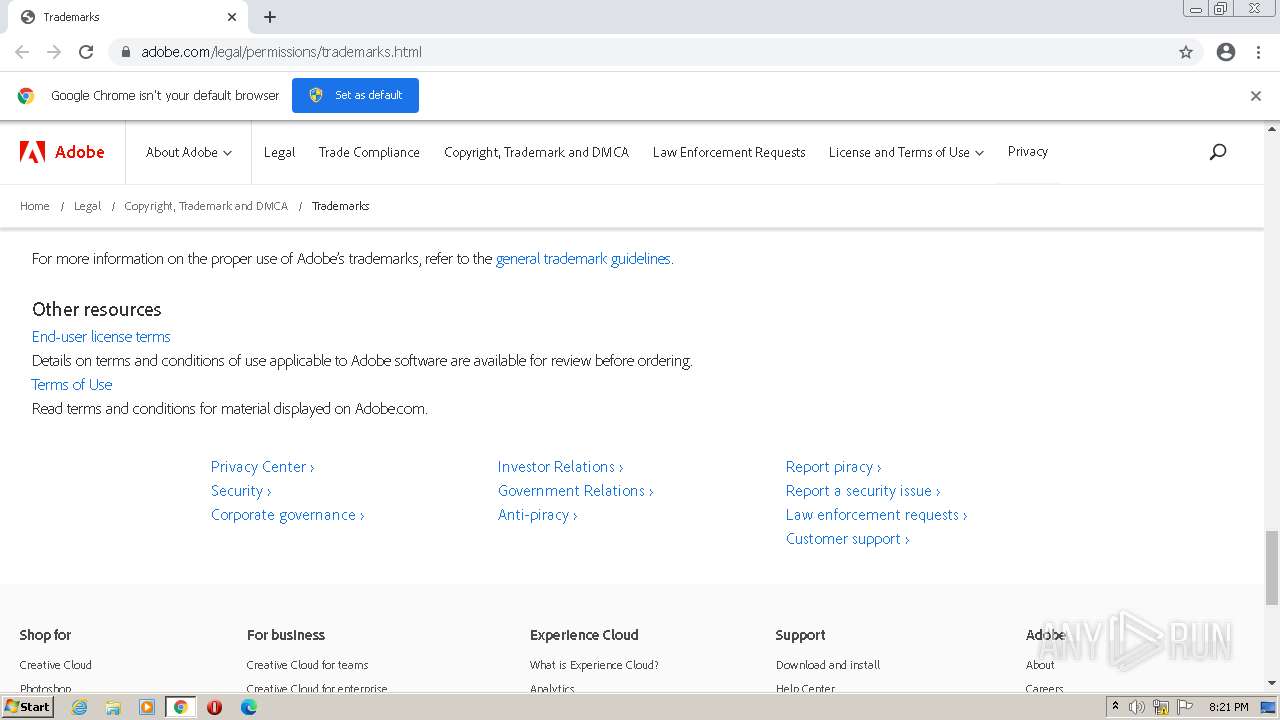Open the Opera taskbar icon
This screenshot has width=1280, height=720.
point(214,707)
